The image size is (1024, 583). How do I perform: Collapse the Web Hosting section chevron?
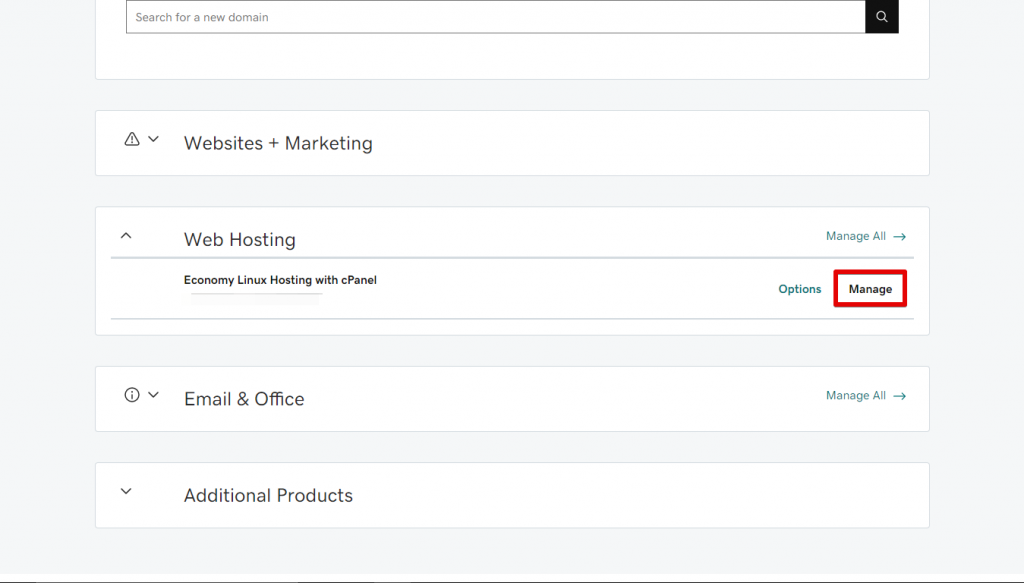(126, 236)
